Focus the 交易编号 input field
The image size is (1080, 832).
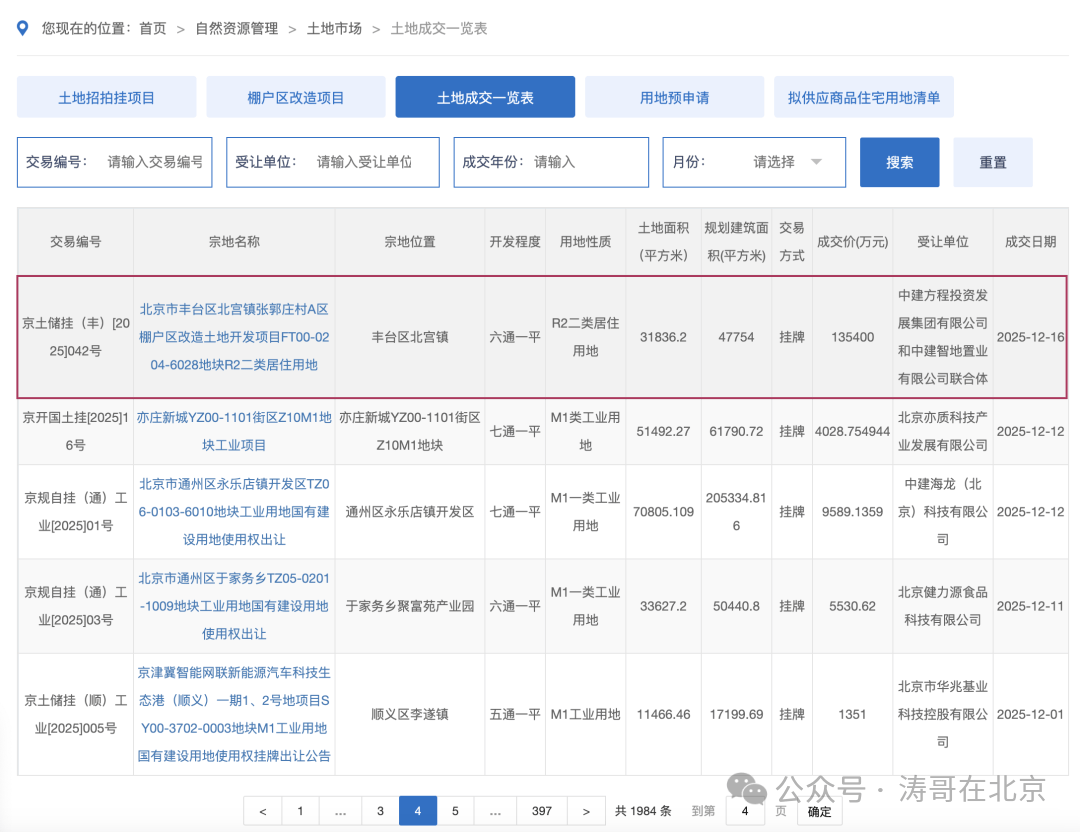[154, 162]
